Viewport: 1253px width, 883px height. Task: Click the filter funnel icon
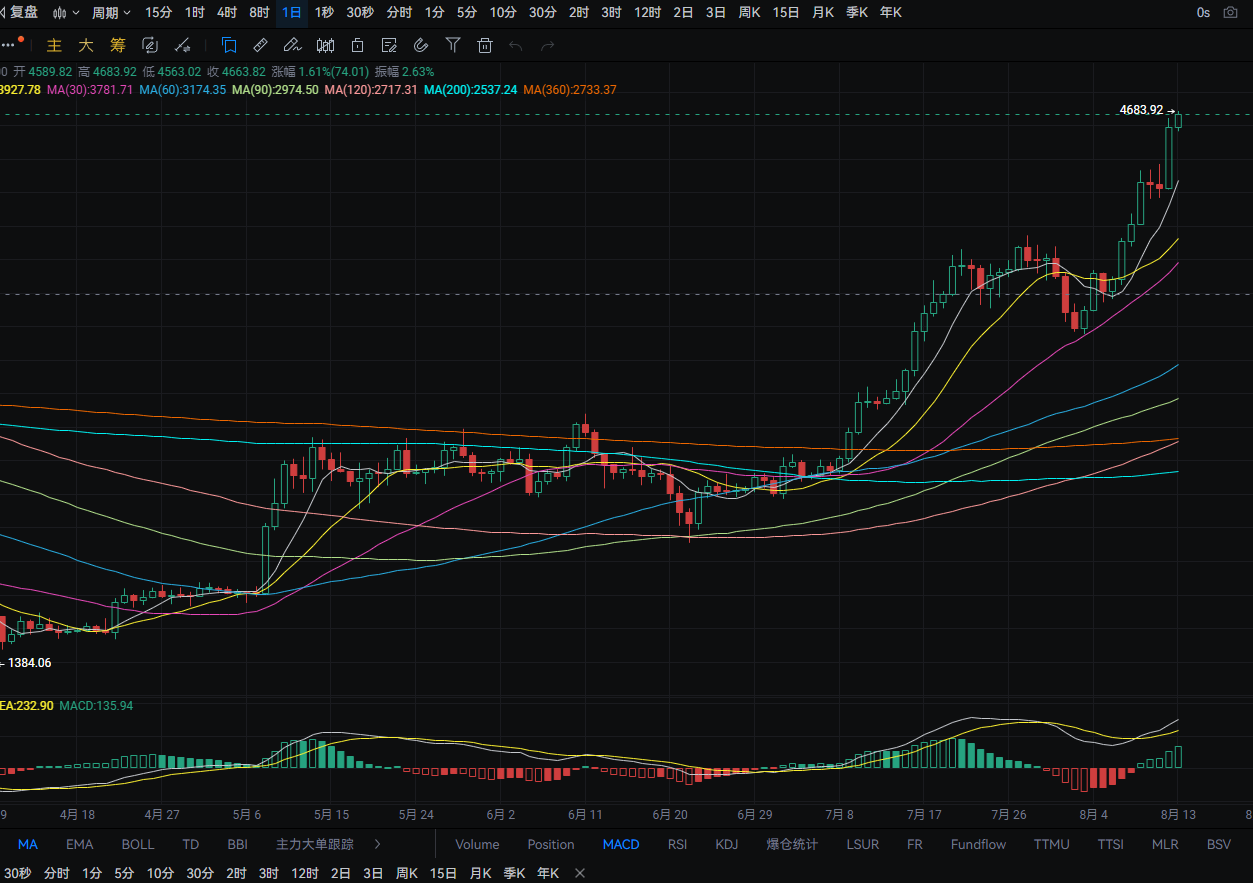pyautogui.click(x=453, y=45)
